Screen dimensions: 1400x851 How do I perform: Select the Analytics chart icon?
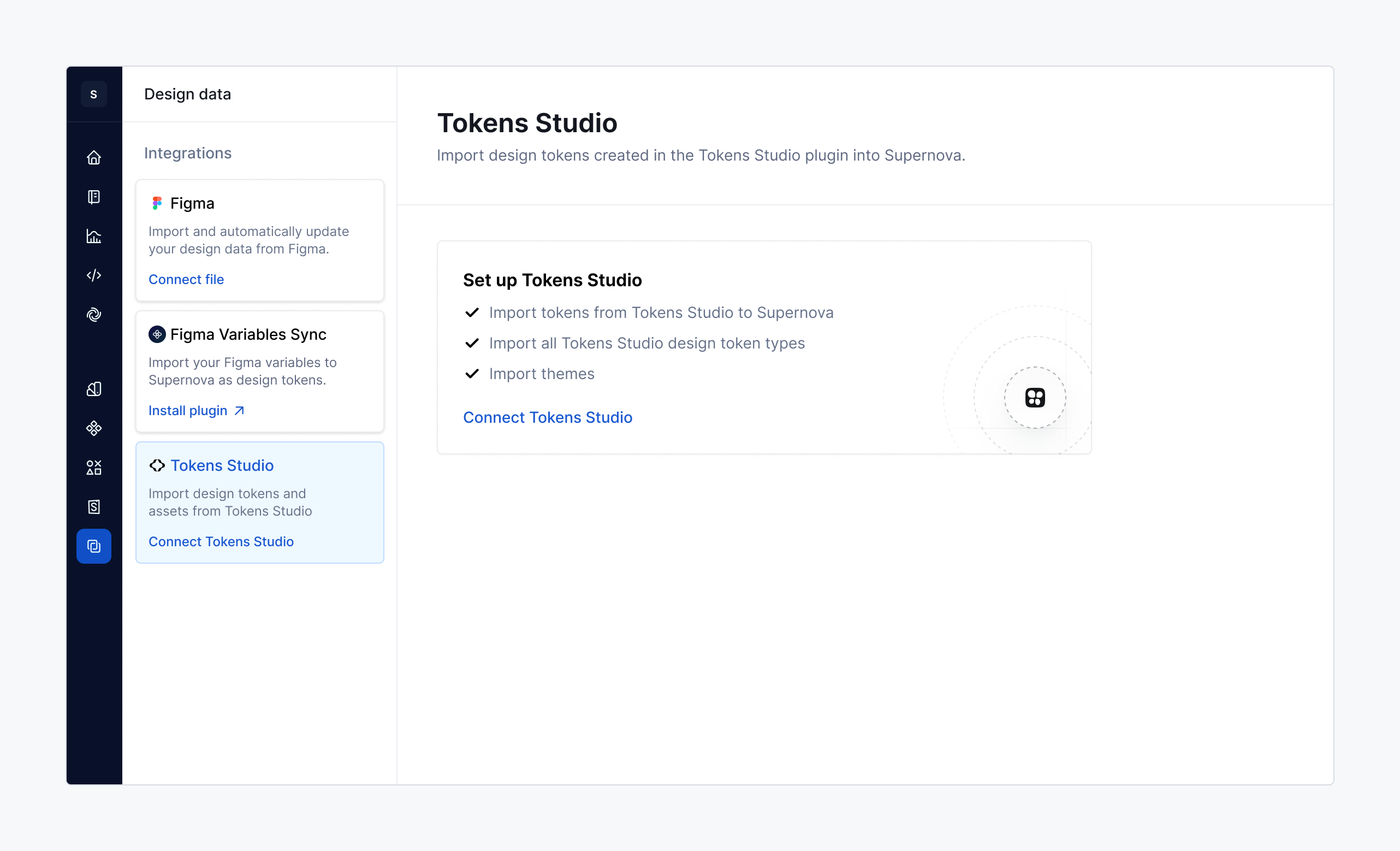pos(94,237)
